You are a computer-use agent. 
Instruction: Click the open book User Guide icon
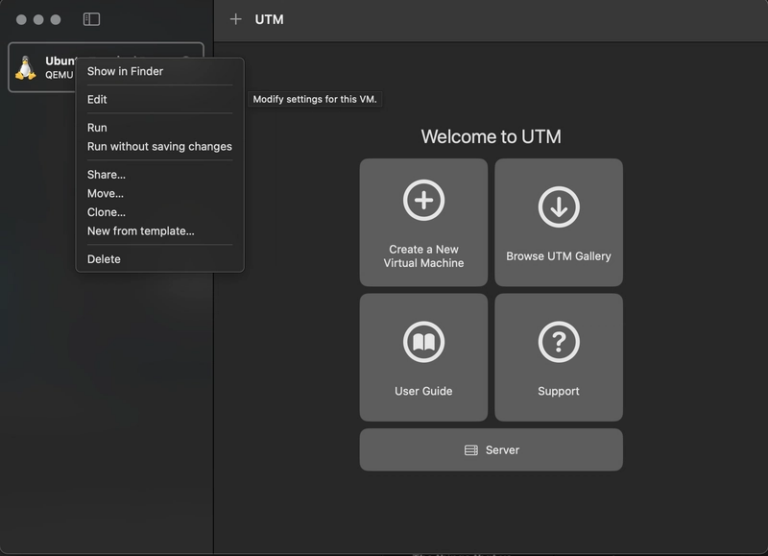point(424,342)
